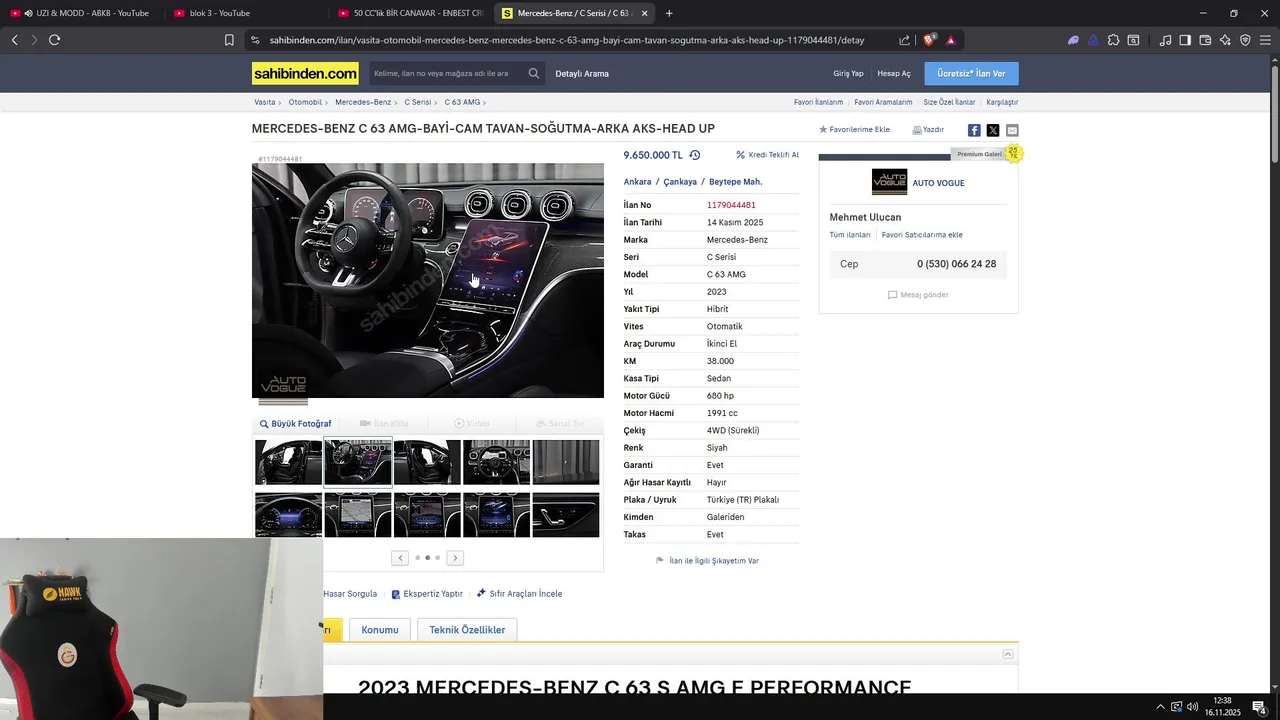This screenshot has height=720, width=1280.
Task: Click C Serisi breadcrumb link
Action: point(418,102)
